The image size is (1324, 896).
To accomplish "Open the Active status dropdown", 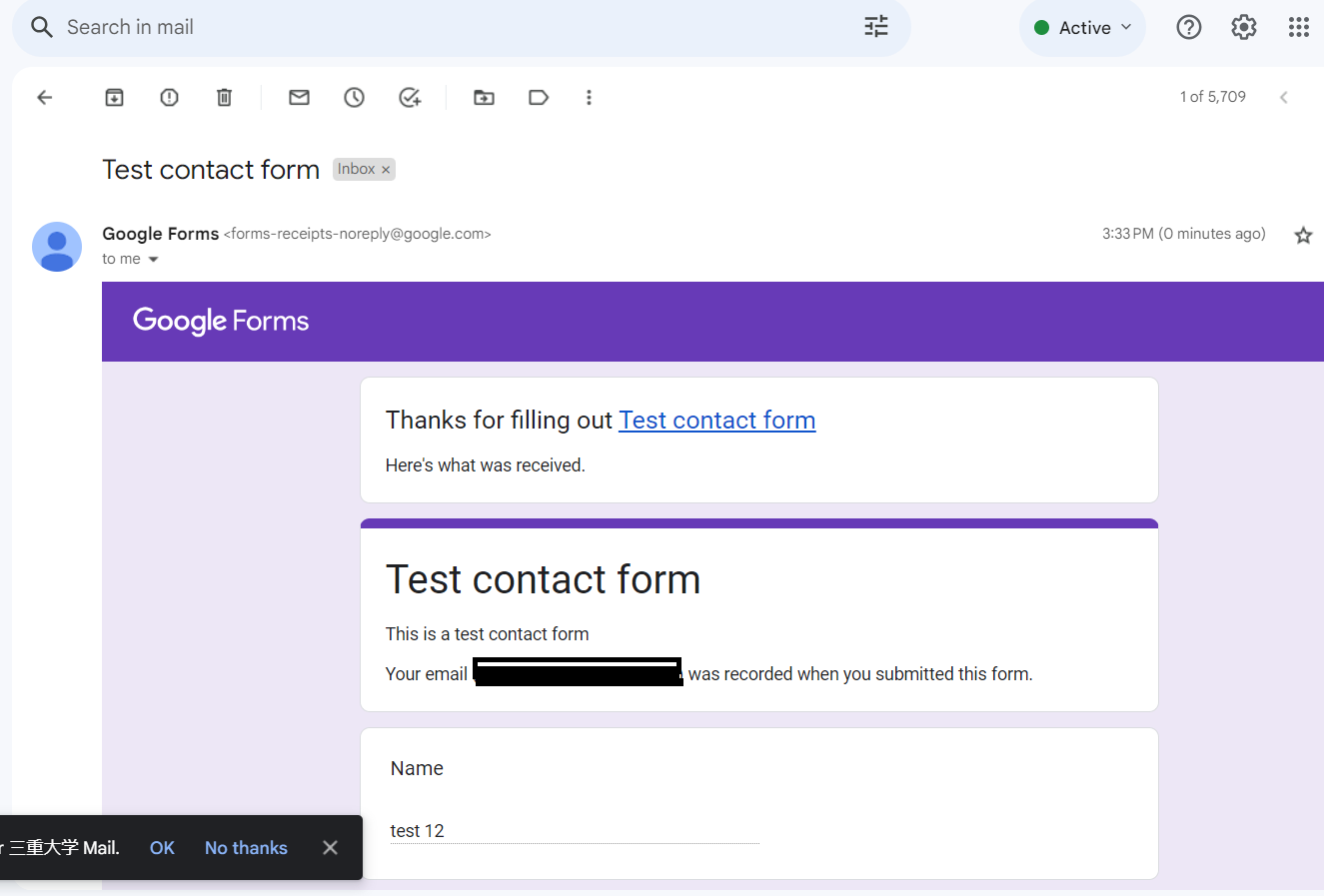I will point(1083,28).
